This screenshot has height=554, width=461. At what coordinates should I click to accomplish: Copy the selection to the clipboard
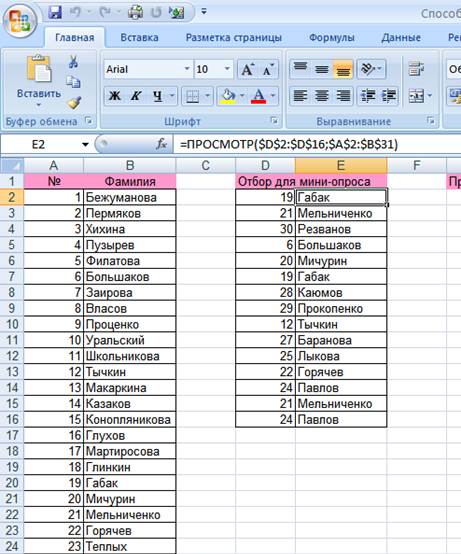(73, 82)
